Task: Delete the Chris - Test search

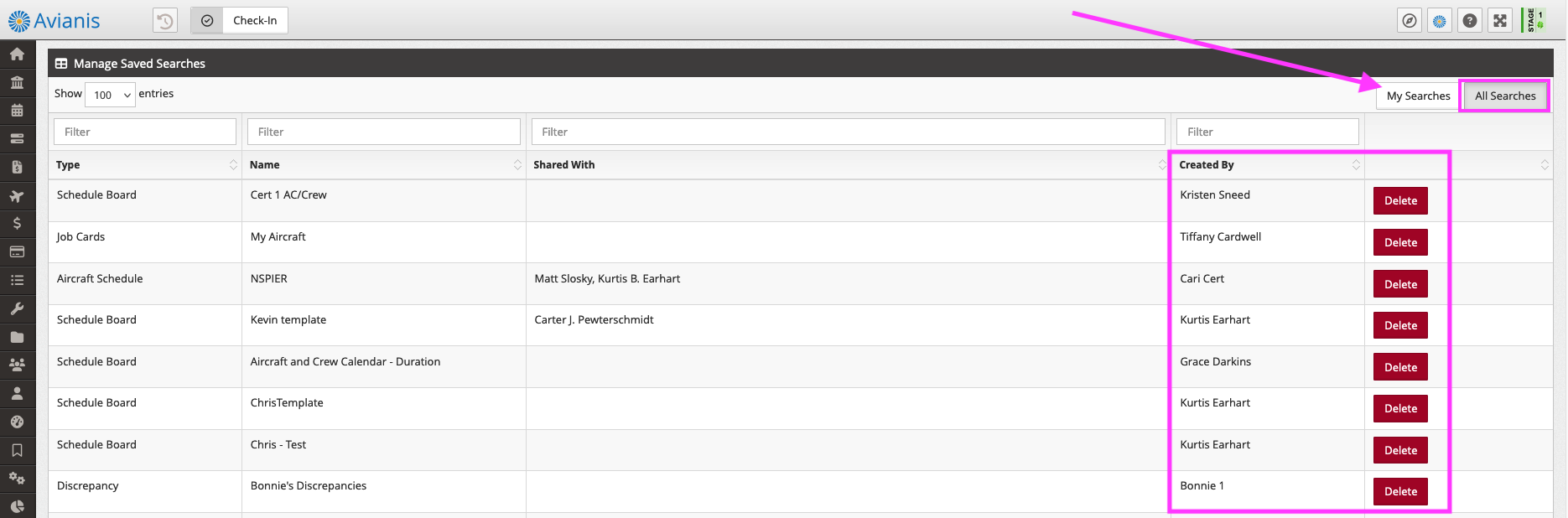Action: [1400, 450]
